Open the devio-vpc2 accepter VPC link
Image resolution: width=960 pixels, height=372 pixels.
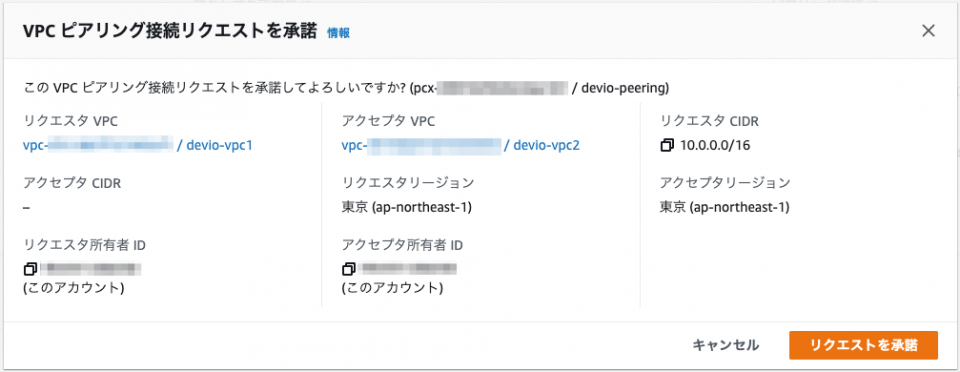[x=460, y=146]
